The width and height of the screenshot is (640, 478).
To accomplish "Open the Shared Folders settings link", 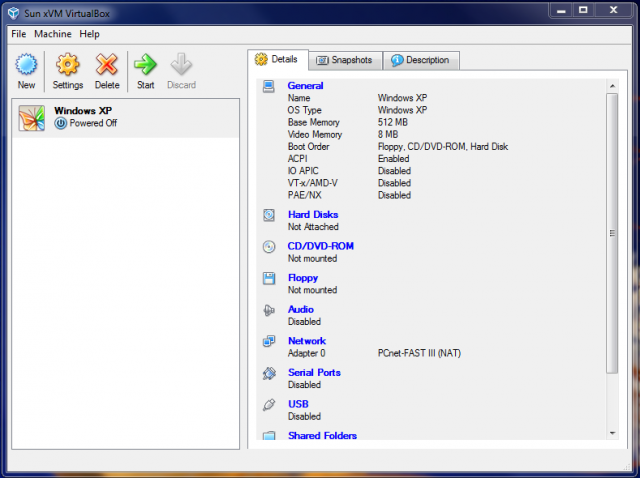I will click(322, 436).
